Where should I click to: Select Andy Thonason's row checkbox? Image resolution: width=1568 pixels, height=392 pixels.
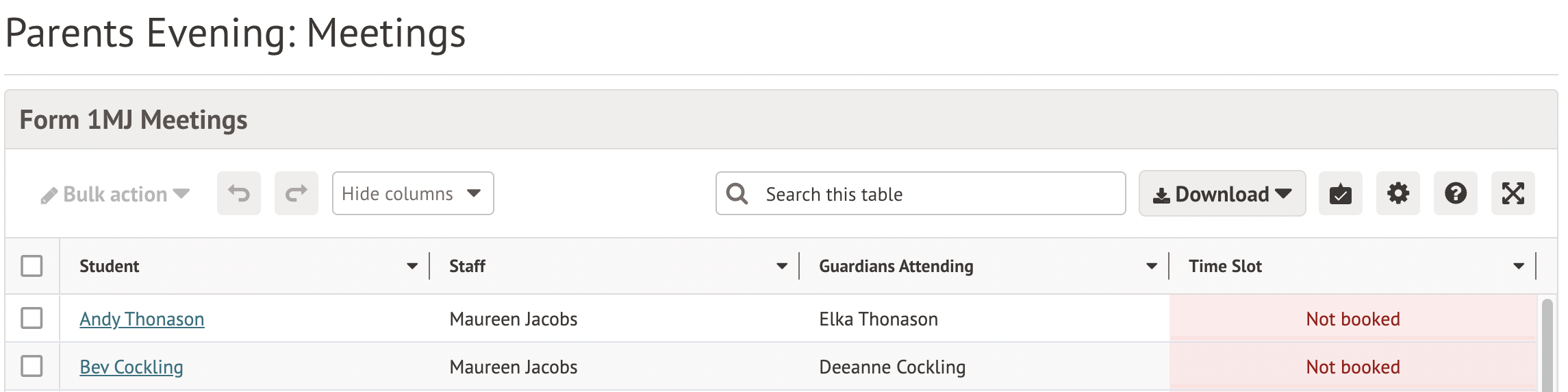(x=31, y=318)
